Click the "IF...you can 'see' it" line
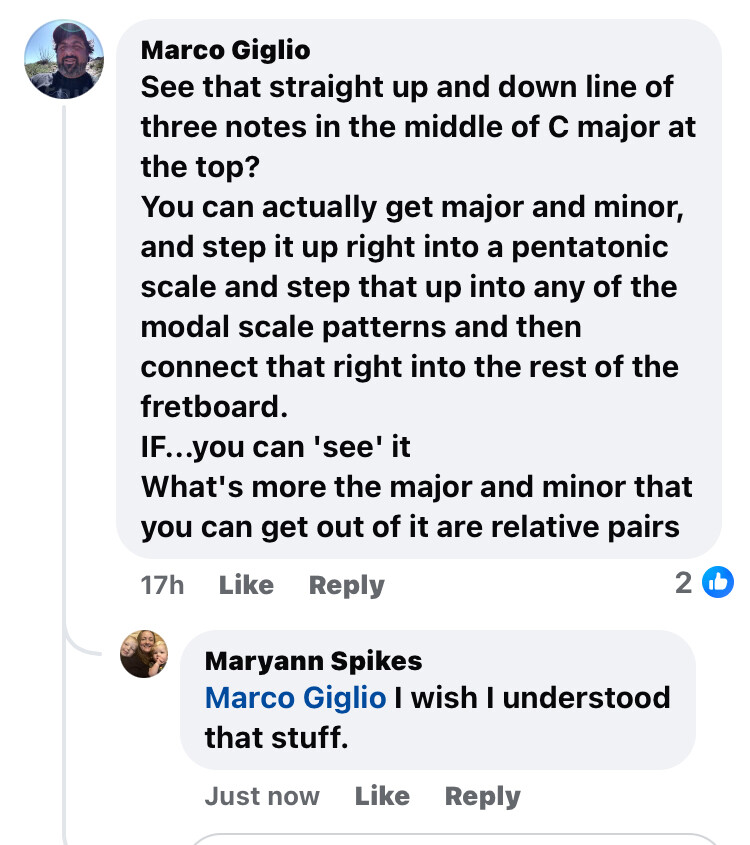This screenshot has height=845, width=750. pos(276,447)
